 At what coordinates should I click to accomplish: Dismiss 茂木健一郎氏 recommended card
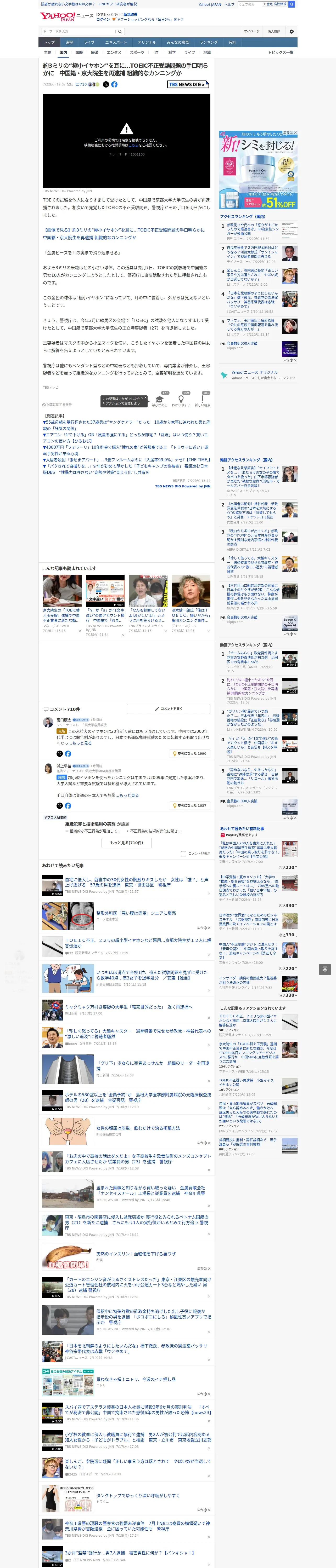[209, 631]
